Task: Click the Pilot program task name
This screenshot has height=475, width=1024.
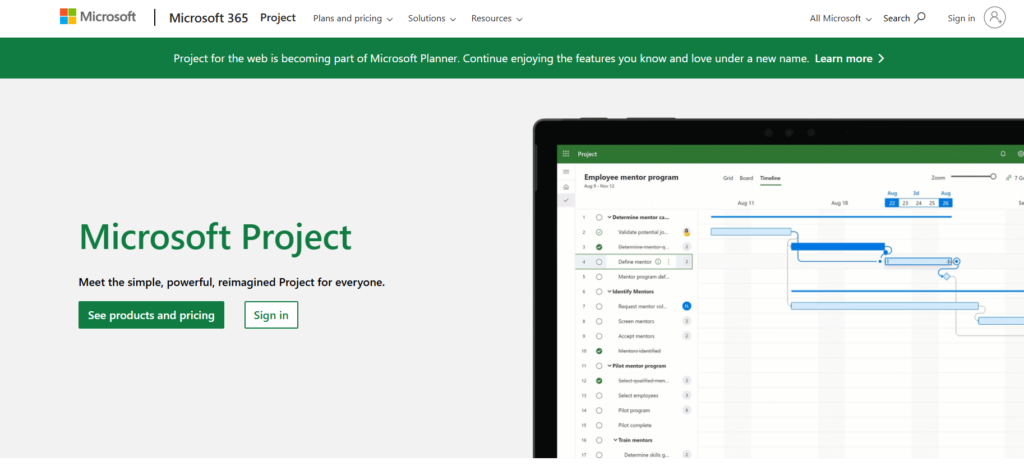Action: (634, 410)
